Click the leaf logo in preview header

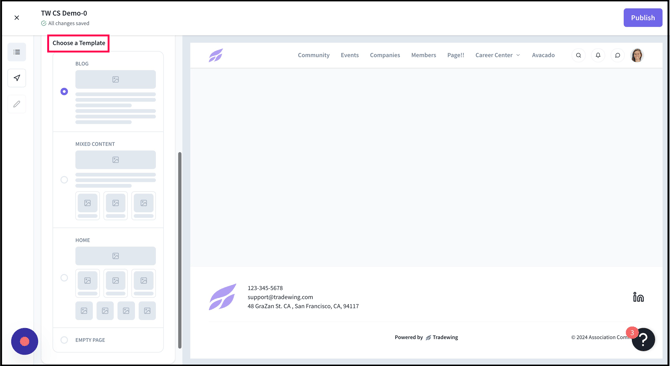pyautogui.click(x=216, y=56)
